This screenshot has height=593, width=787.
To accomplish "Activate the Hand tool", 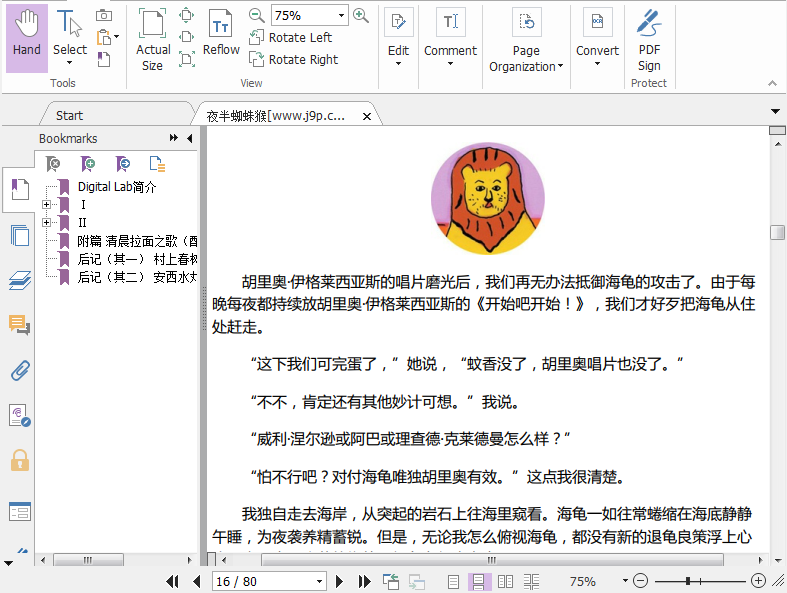I will click(x=27, y=38).
